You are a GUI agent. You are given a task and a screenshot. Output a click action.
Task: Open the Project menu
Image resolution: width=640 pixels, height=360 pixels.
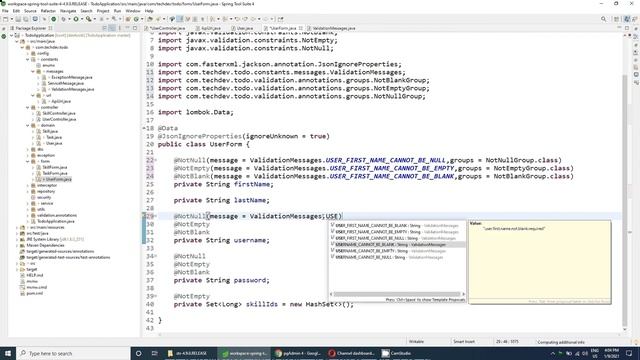pos(103,11)
